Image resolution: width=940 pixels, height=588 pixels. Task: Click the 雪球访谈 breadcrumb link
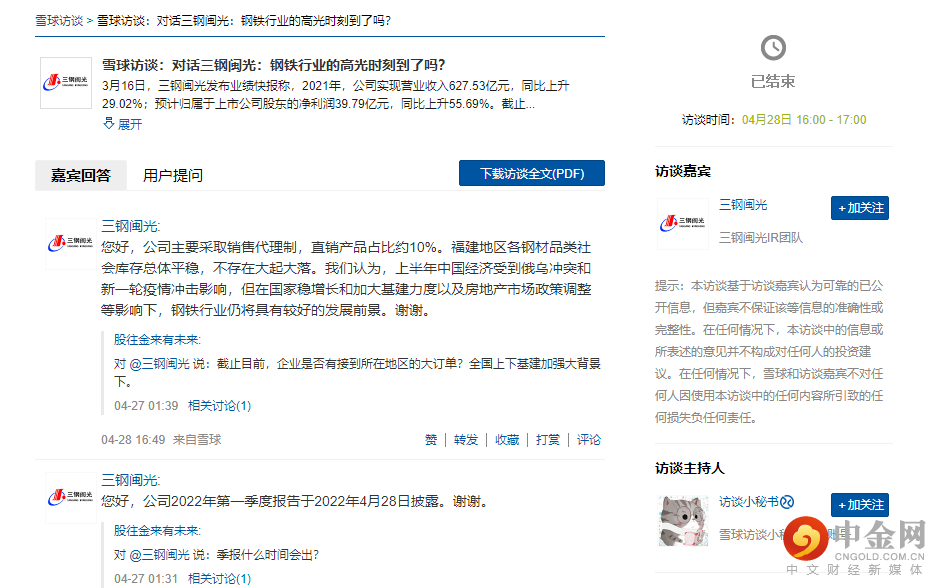coord(59,21)
